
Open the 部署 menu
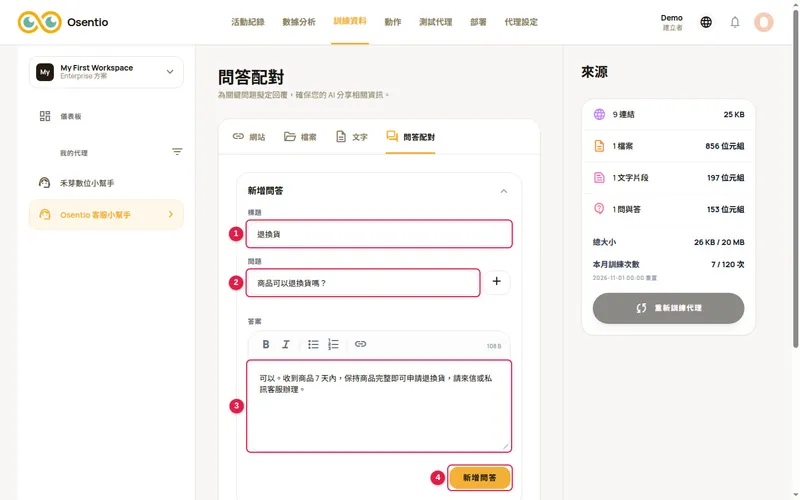479,22
